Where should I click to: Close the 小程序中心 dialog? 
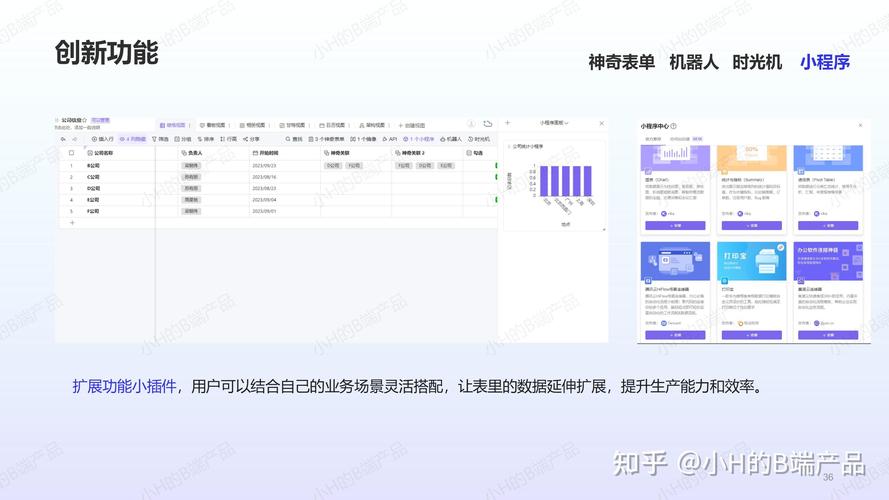coord(860,125)
